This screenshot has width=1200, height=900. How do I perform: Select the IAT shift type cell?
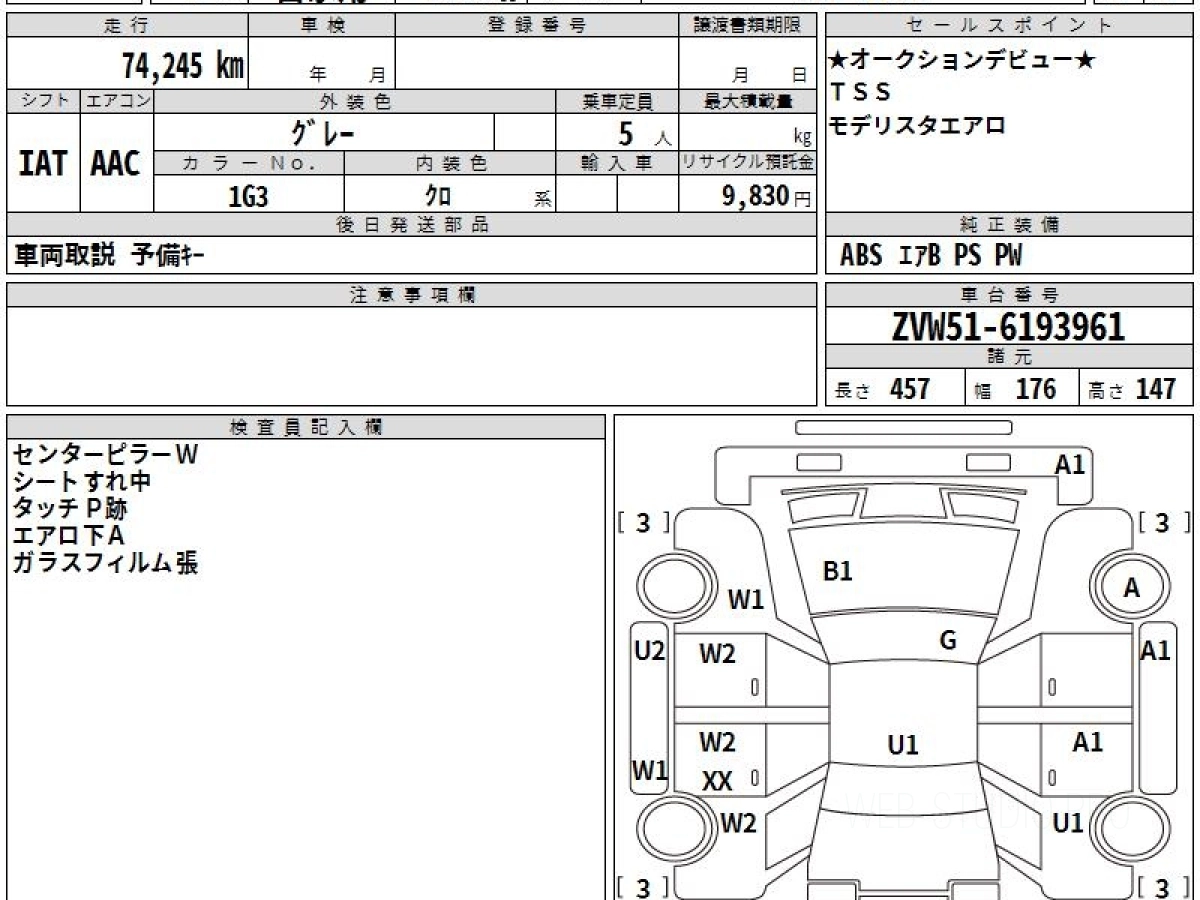(x=43, y=162)
